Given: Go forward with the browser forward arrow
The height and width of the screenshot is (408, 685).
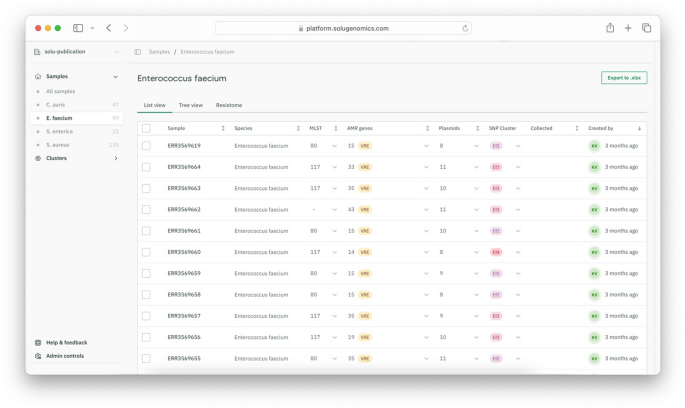Looking at the screenshot, I should 126,28.
